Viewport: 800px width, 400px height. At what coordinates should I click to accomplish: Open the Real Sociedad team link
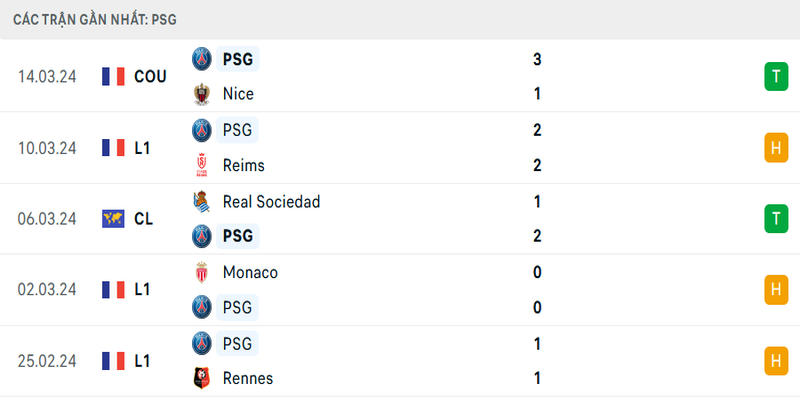271,201
